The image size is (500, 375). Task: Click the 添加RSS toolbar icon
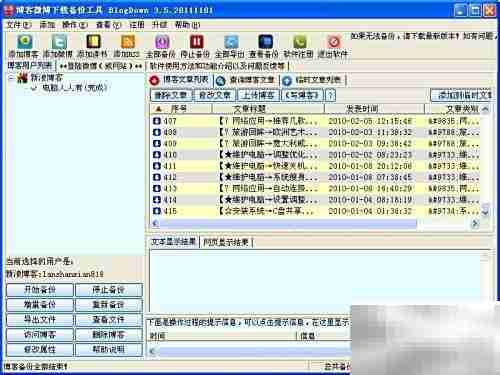click(x=128, y=42)
